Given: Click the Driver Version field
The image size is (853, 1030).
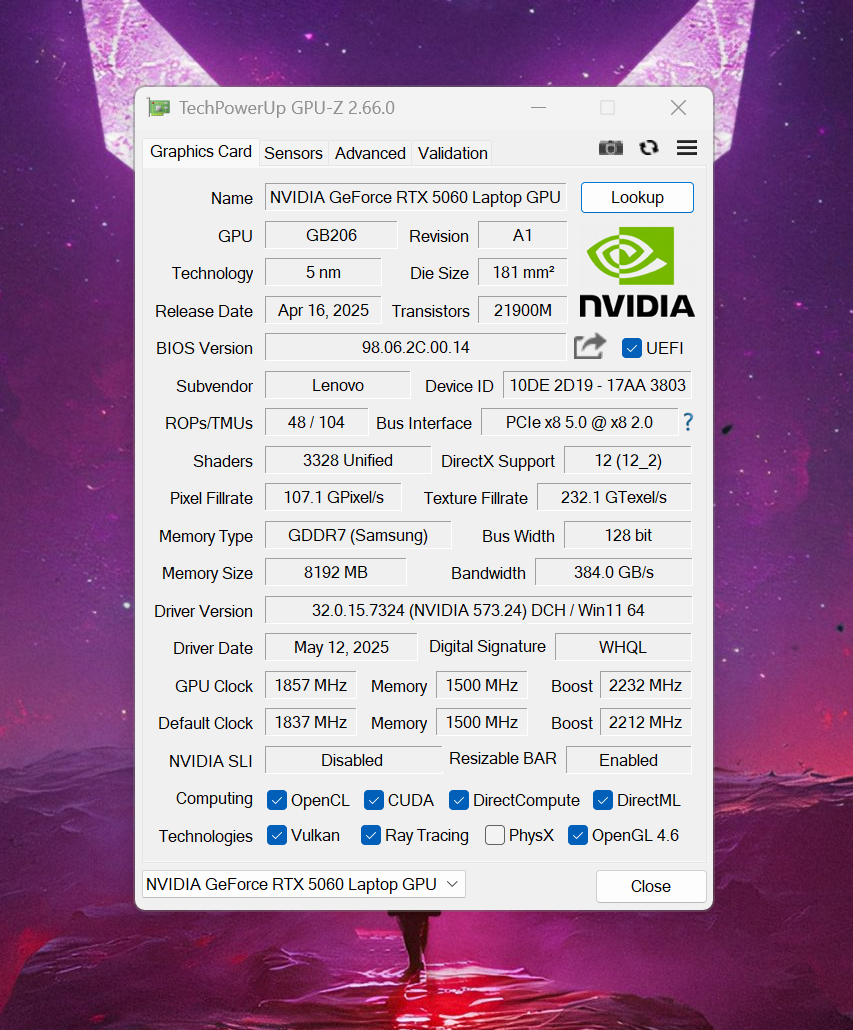Looking at the screenshot, I should click(478, 610).
